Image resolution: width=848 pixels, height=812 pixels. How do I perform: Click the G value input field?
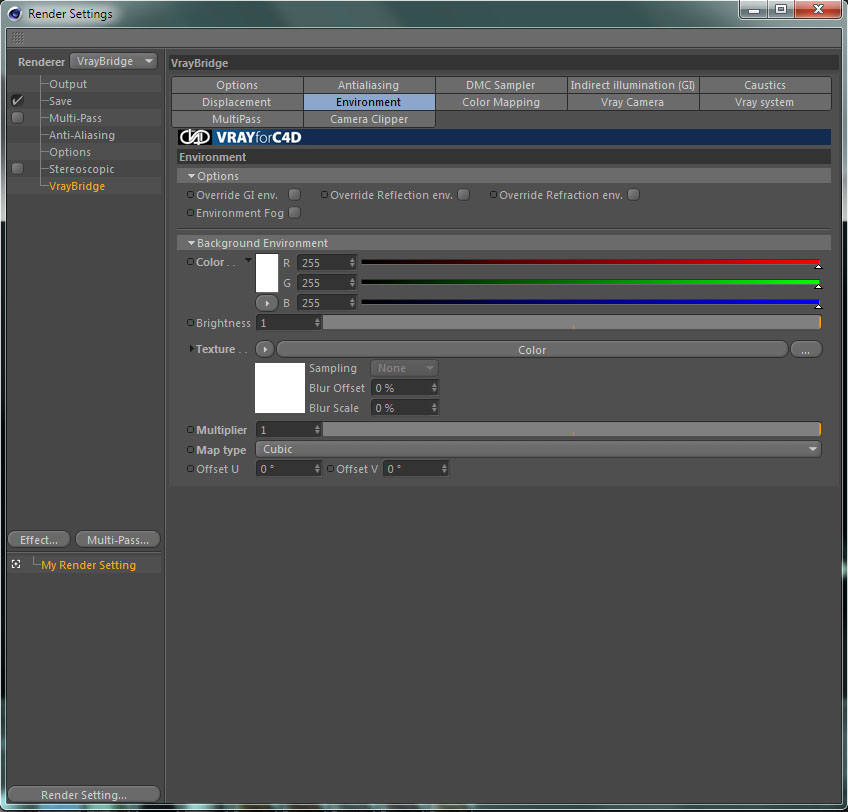[x=323, y=282]
